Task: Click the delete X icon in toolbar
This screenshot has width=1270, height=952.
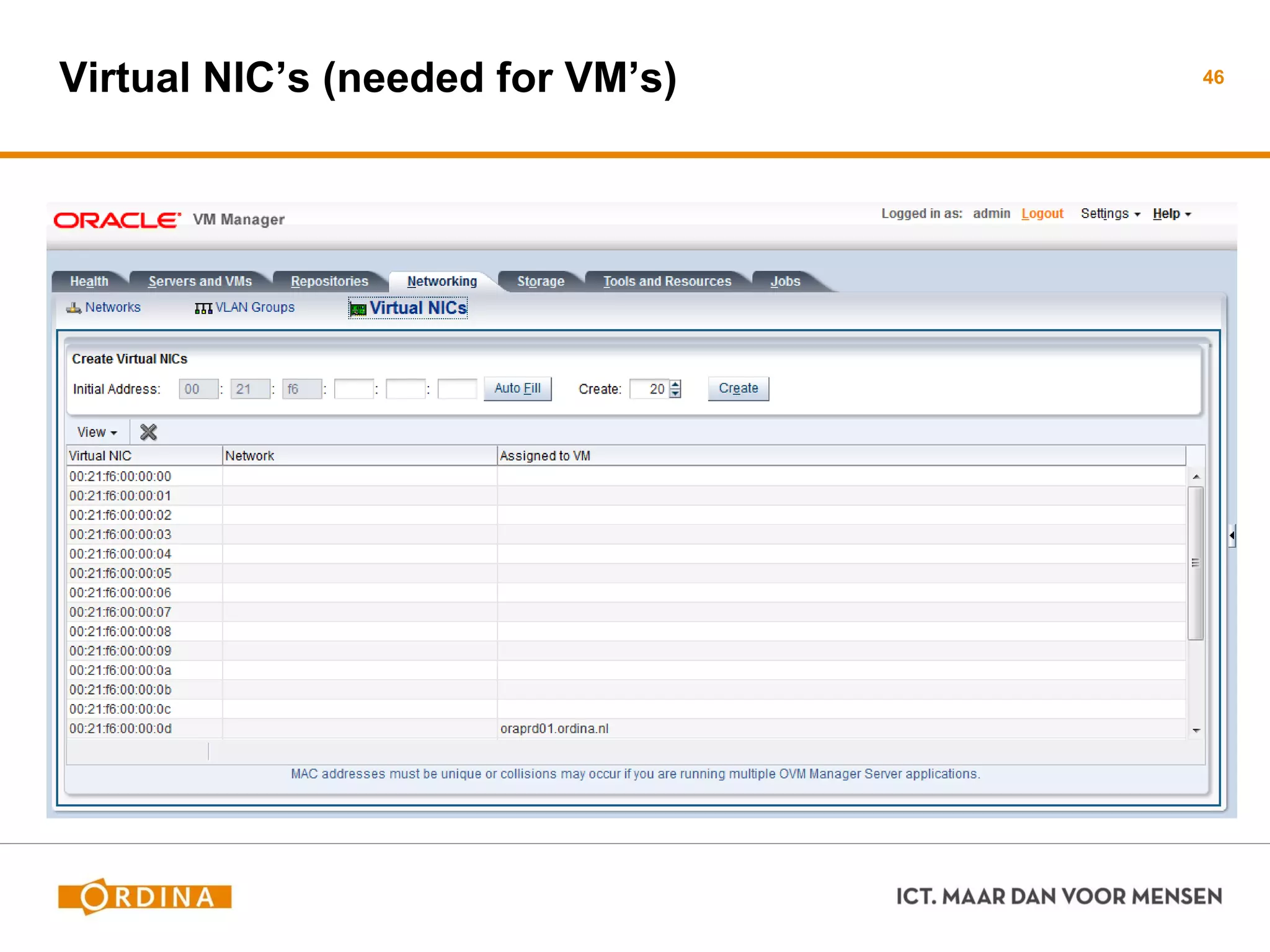Action: point(148,432)
